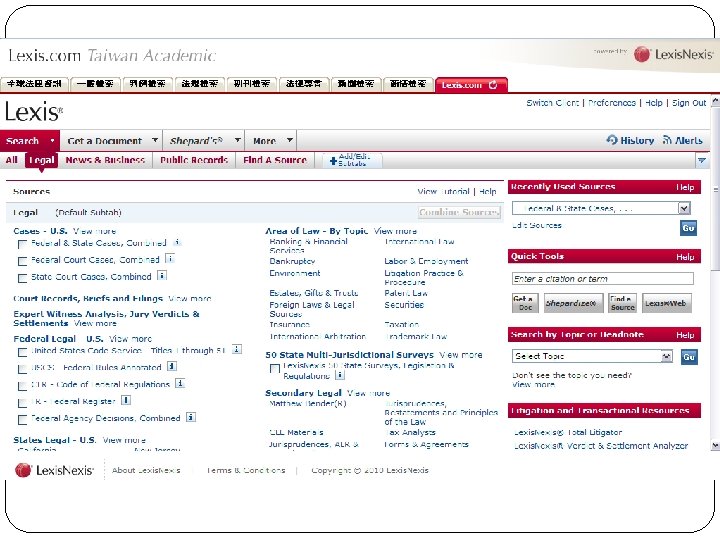This screenshot has height=540, width=720.
Task: Open info icon for Federal Agency Decisions, Combined
Action: pos(191,417)
